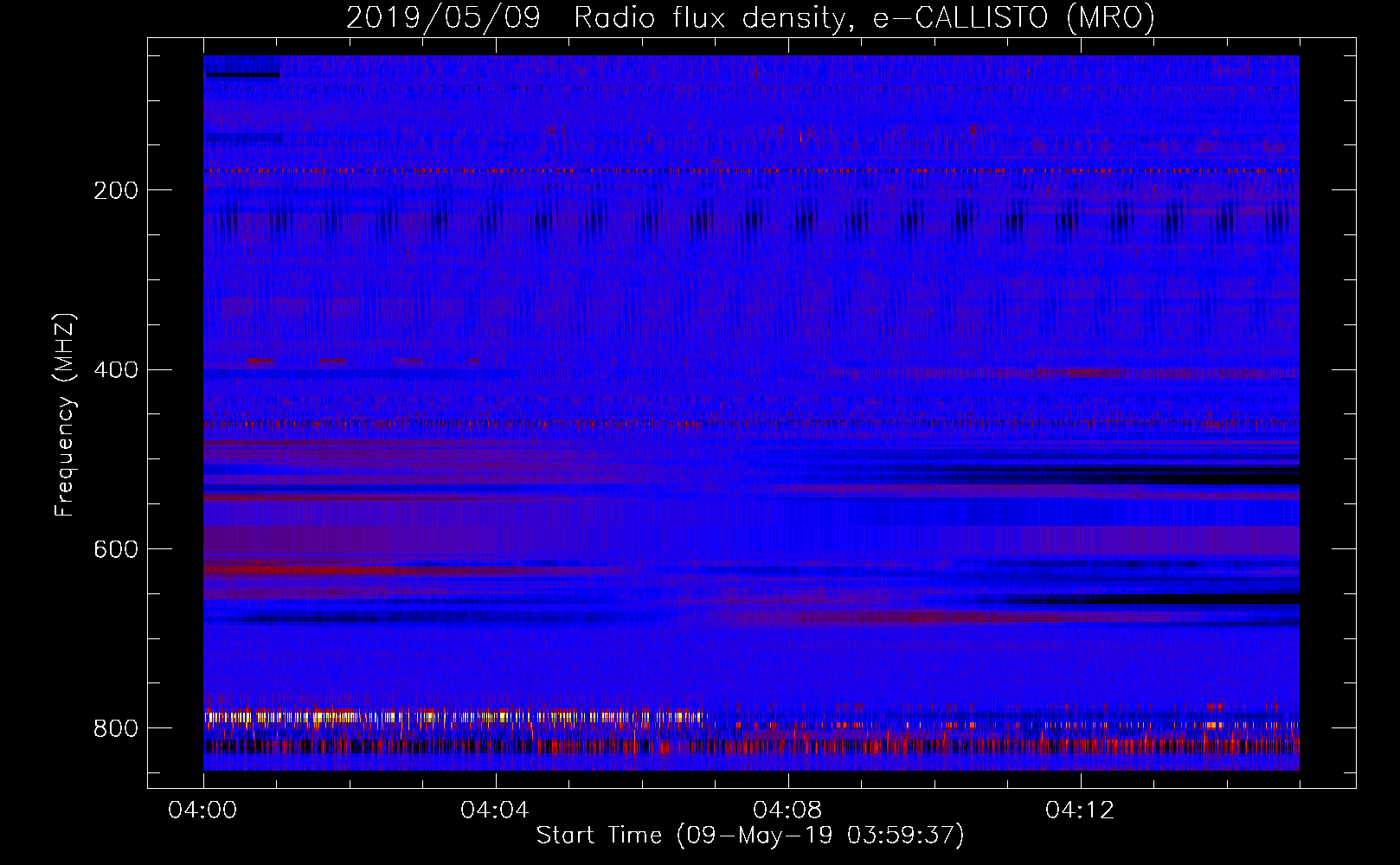Click the 400 frequency tick label
The width and height of the screenshot is (1400, 865).
tap(115, 370)
